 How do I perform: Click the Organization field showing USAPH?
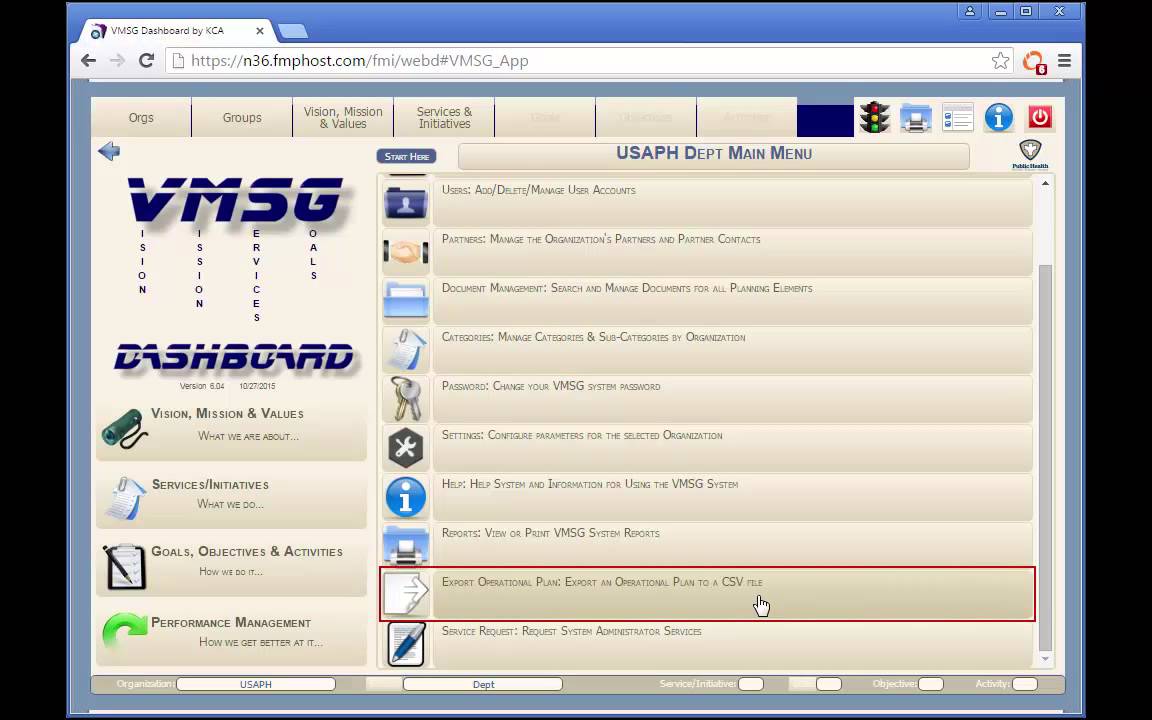[x=256, y=684]
